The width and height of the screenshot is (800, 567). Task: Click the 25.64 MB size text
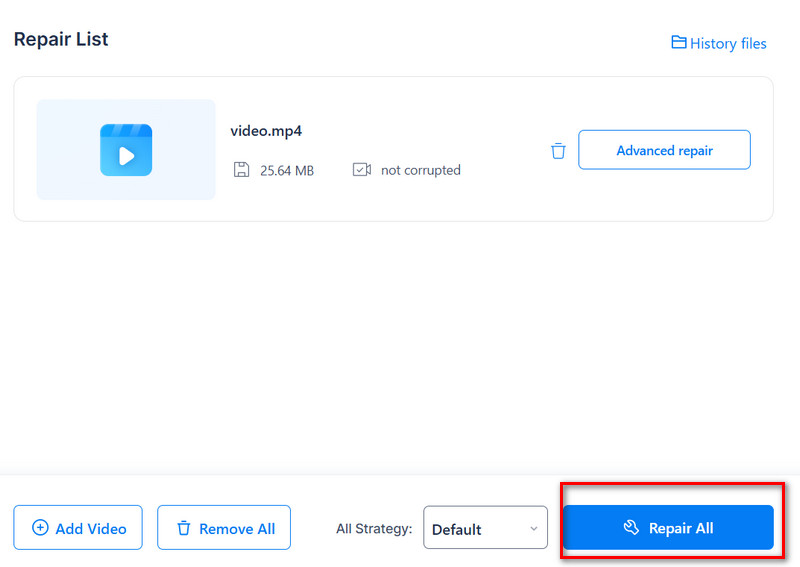coord(287,171)
